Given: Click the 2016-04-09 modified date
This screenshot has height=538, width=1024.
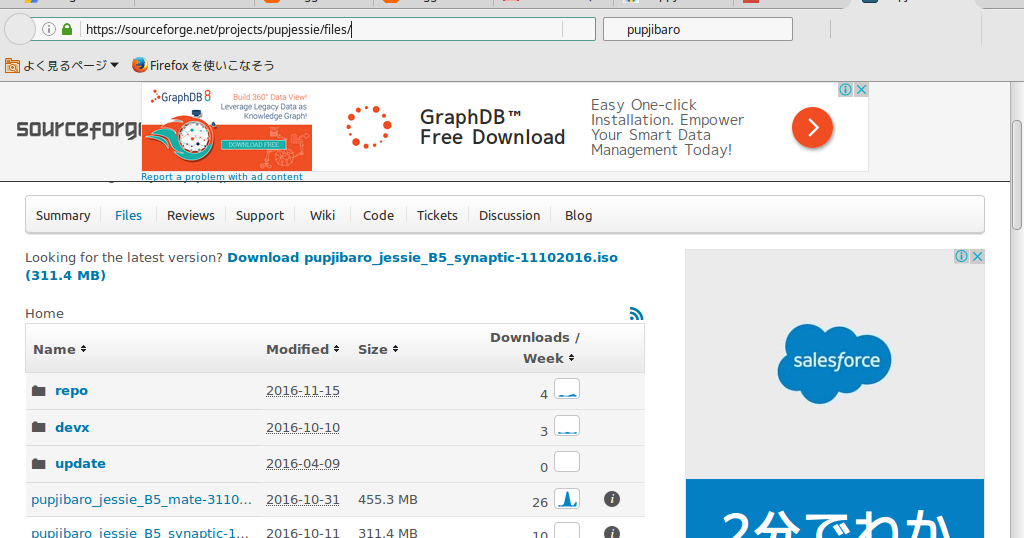Looking at the screenshot, I should tap(302, 464).
